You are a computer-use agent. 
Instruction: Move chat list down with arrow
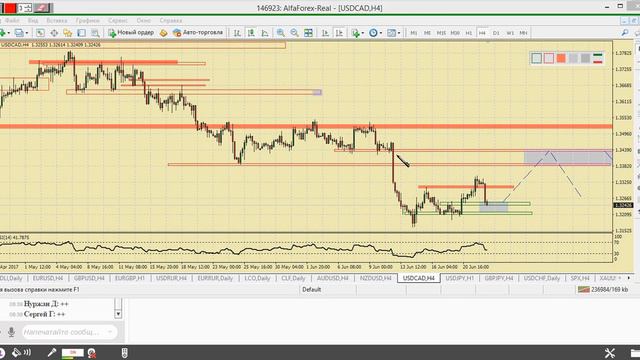click(x=118, y=314)
